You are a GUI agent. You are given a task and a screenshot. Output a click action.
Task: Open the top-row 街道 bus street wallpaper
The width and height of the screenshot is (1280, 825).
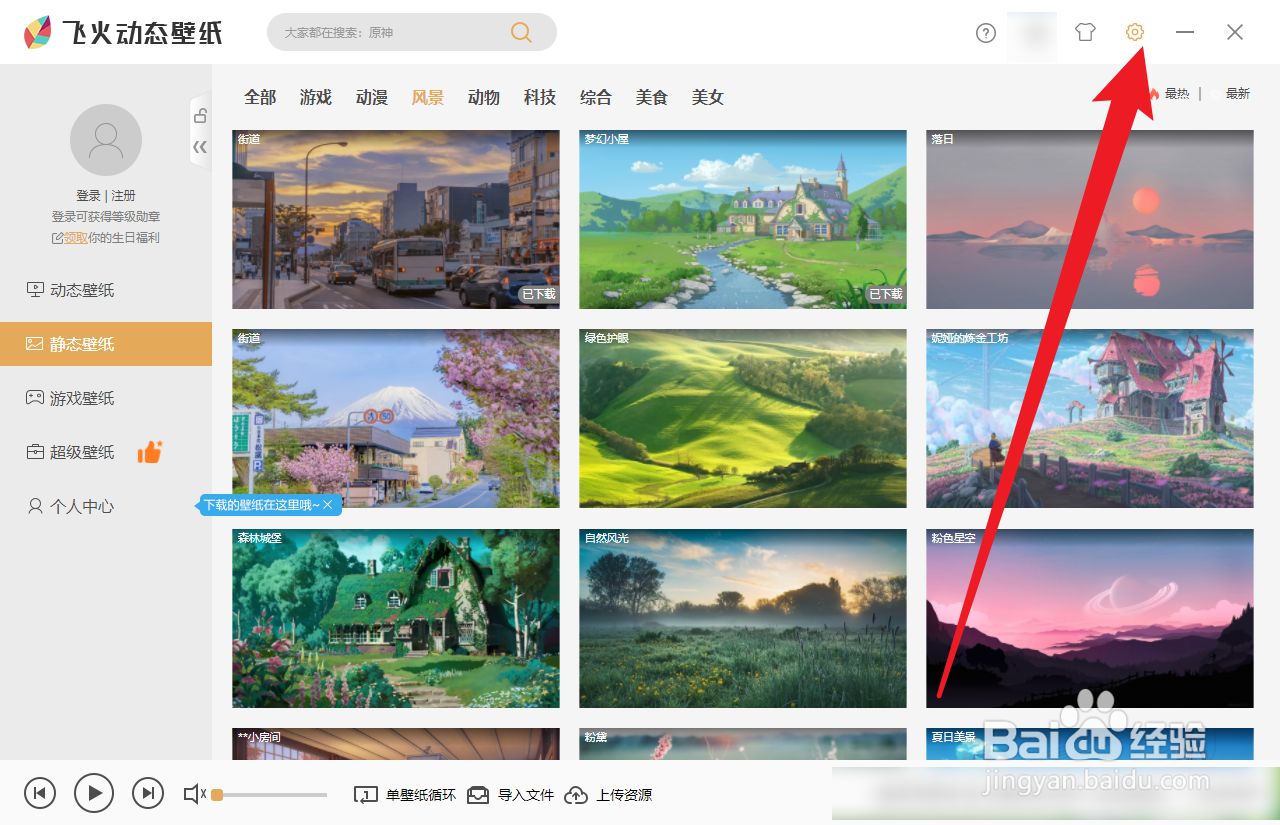coord(396,219)
